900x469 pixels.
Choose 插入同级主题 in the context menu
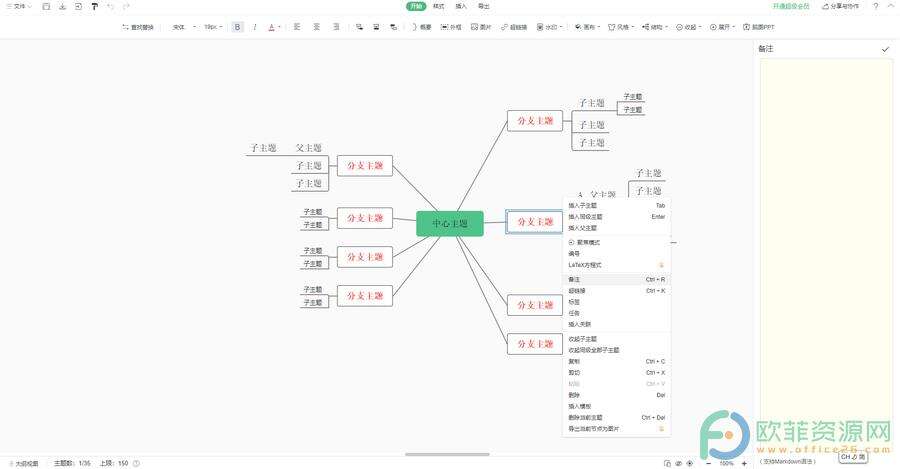click(x=616, y=217)
